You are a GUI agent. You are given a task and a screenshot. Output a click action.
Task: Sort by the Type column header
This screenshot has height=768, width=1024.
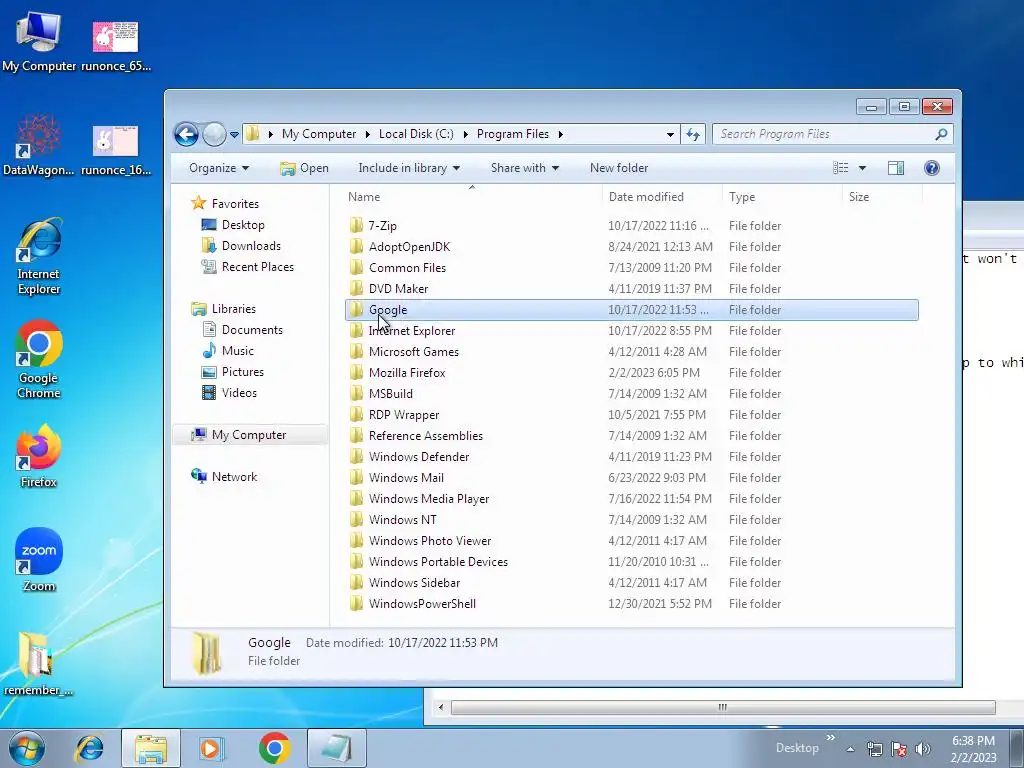coord(782,197)
